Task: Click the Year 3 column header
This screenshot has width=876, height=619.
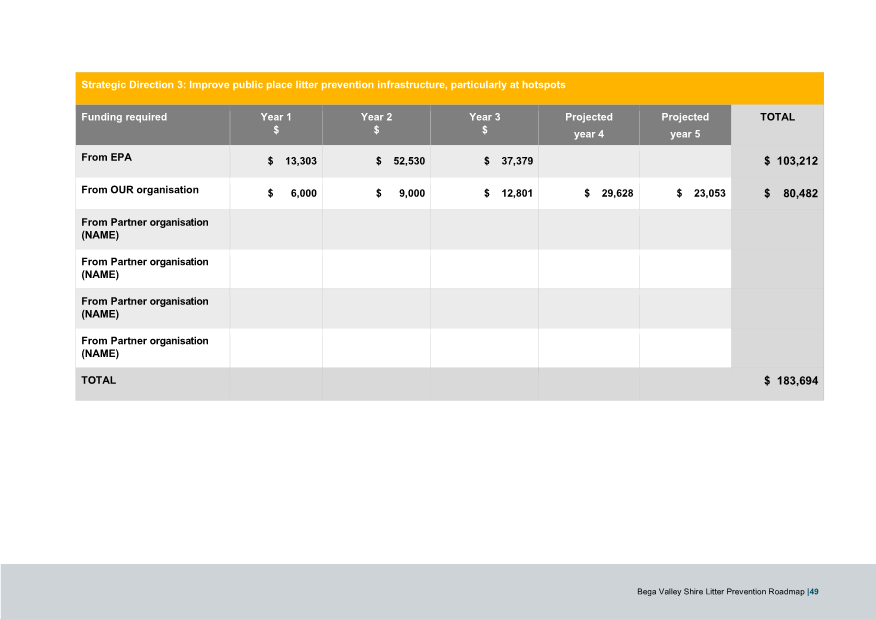Action: (484, 124)
